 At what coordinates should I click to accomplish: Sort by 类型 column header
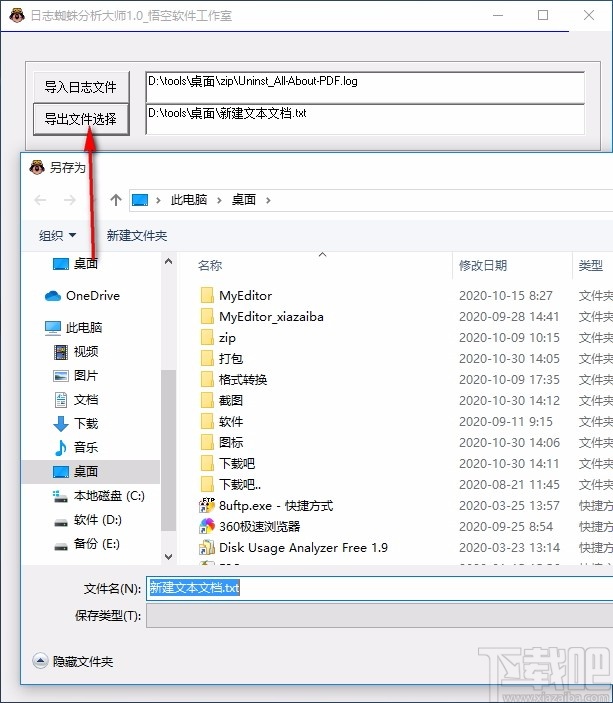tap(593, 265)
